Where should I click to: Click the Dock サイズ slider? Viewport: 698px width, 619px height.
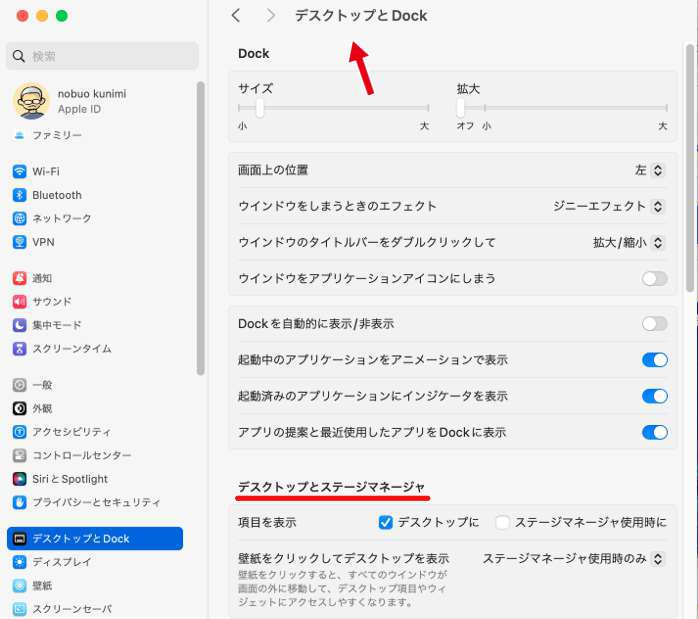point(260,107)
